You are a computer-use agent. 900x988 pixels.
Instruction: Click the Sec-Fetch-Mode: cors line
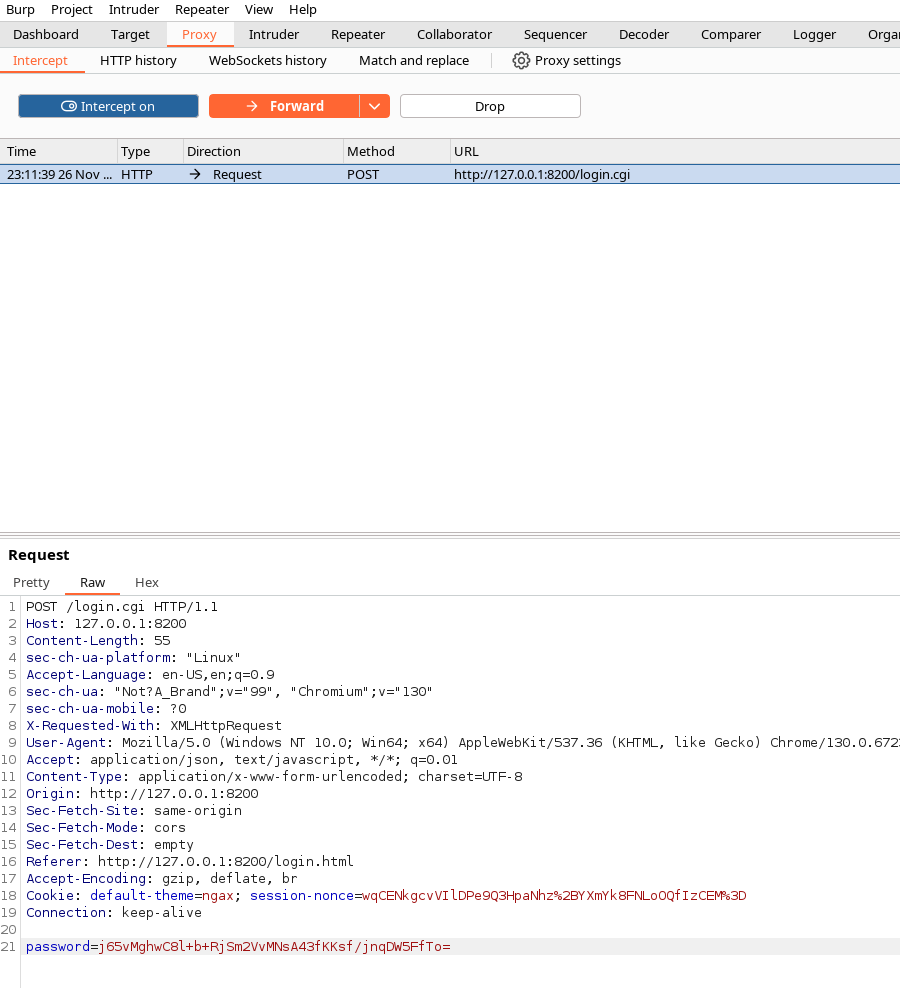tap(106, 828)
